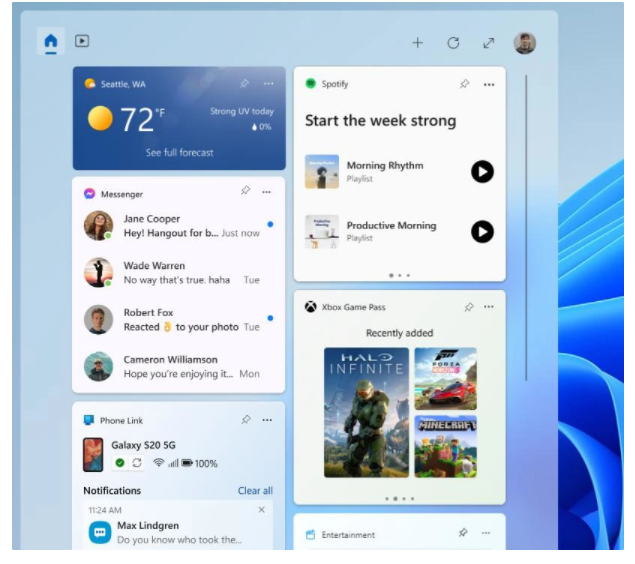Open the user profile picture
This screenshot has width=635, height=564.
525,43
